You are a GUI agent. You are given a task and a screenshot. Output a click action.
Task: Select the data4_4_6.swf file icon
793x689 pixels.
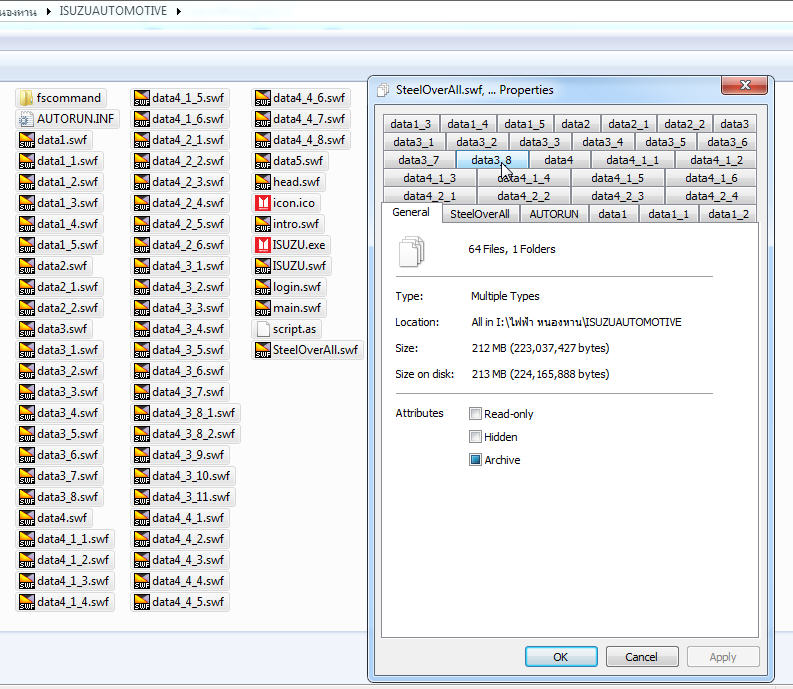point(262,98)
